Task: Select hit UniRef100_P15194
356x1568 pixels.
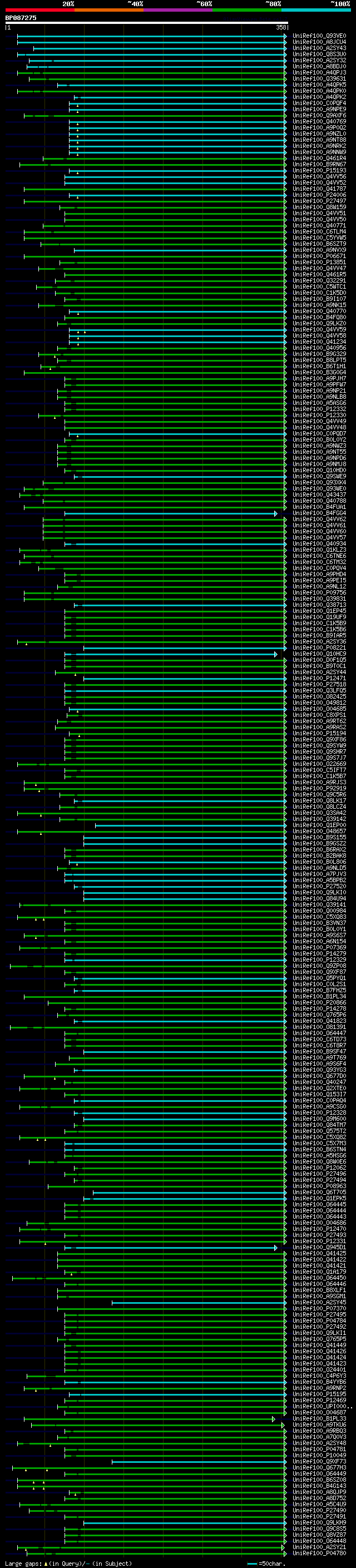Action: pos(319,734)
